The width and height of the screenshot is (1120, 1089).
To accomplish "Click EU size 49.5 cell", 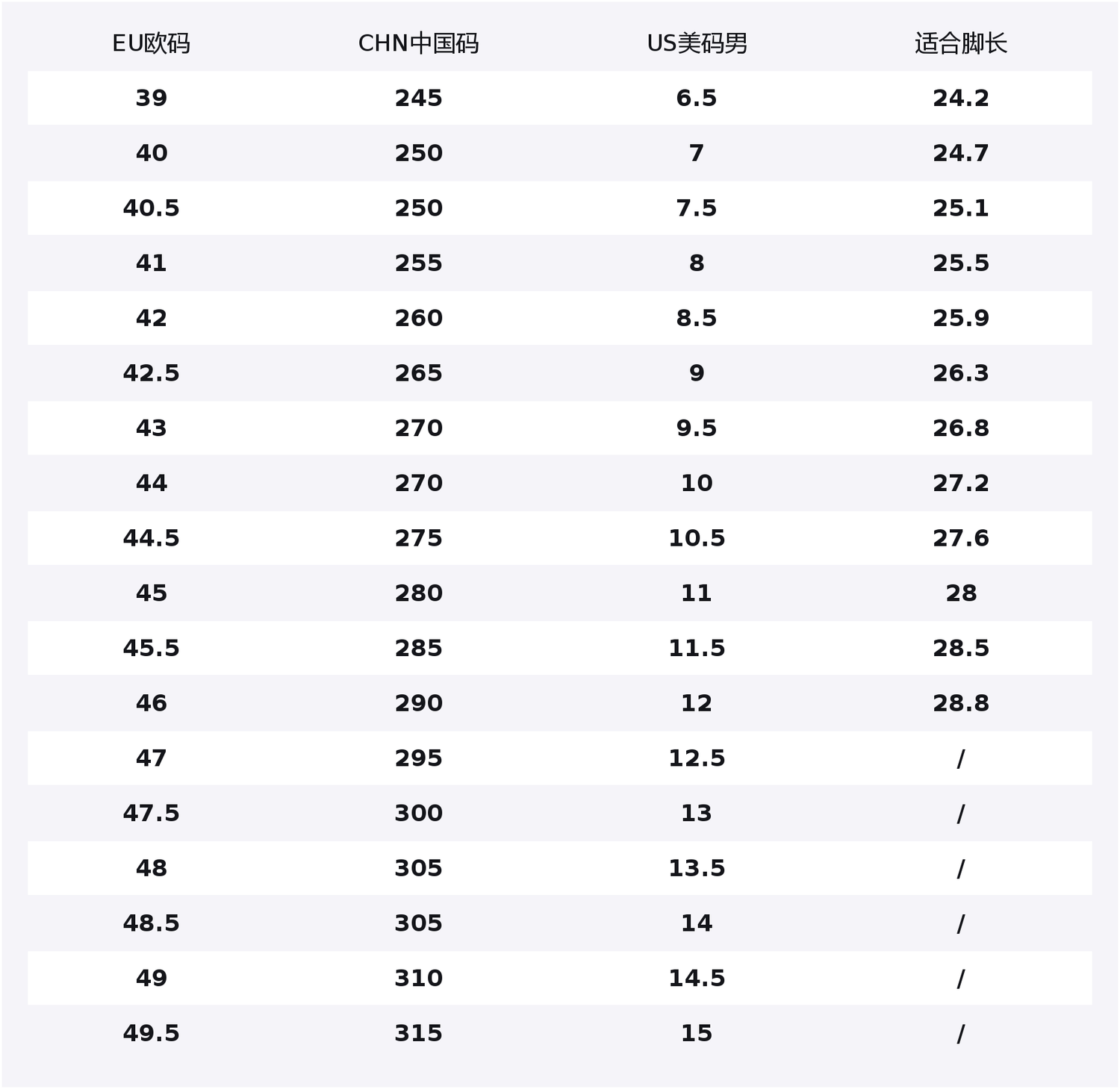I will (x=151, y=1033).
